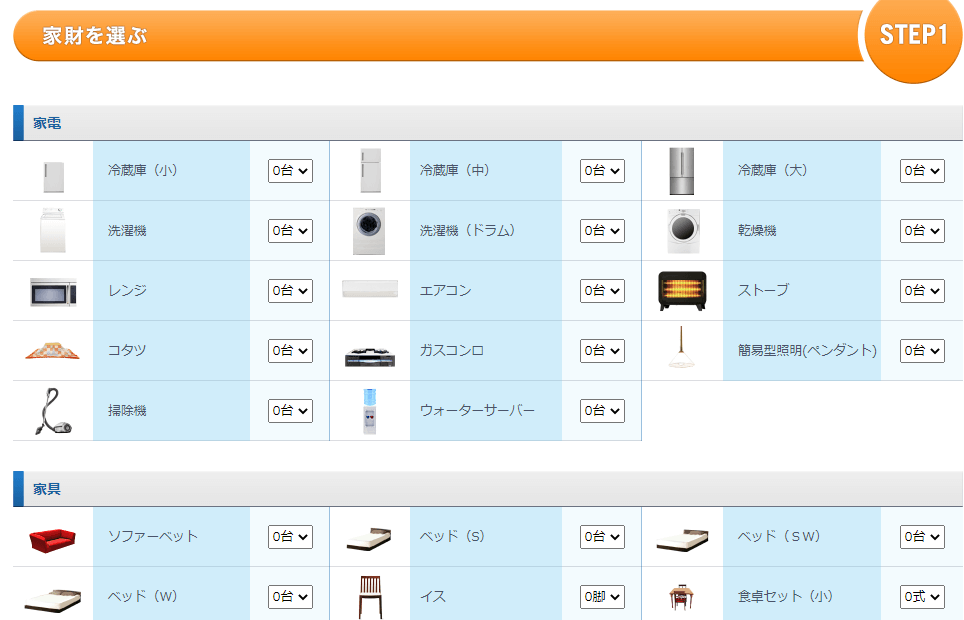
Task: Click the kotatsu table icon
Action: [x=52, y=351]
